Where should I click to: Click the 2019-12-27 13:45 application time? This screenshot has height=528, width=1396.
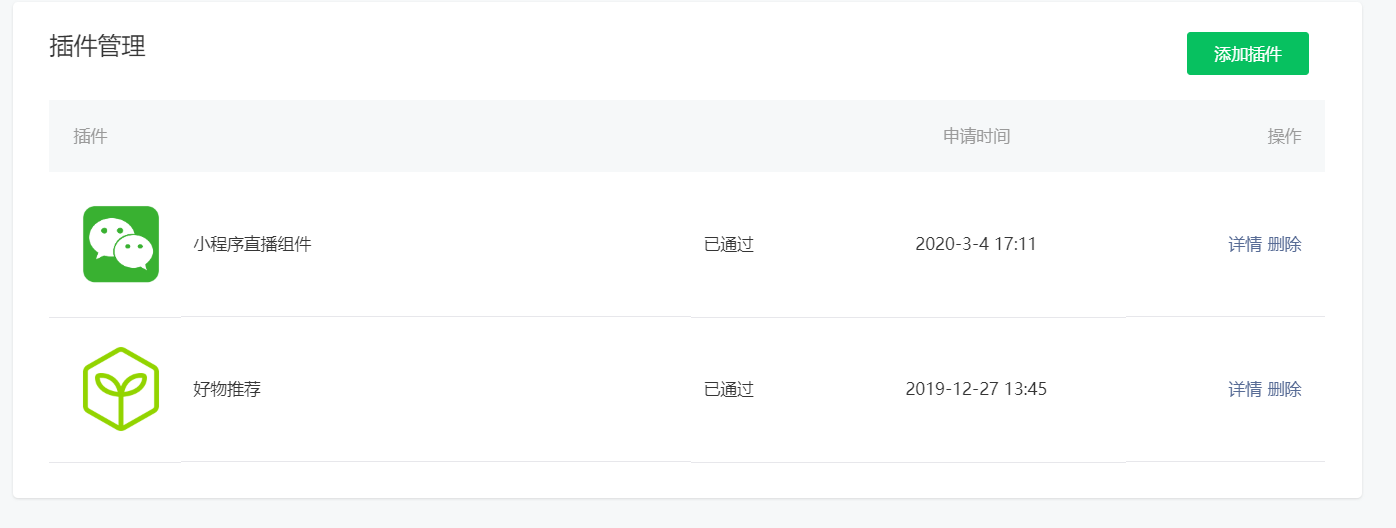pos(975,389)
